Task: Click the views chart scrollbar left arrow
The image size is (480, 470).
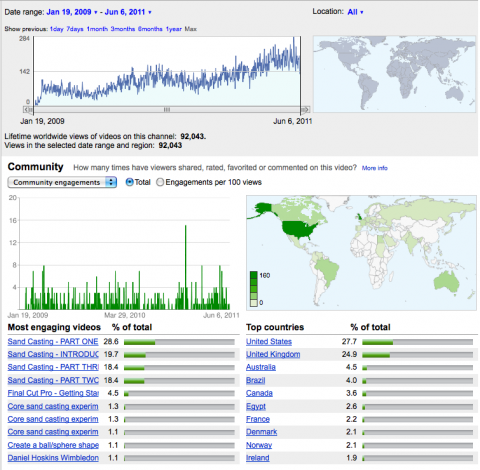Action: click(x=26, y=109)
